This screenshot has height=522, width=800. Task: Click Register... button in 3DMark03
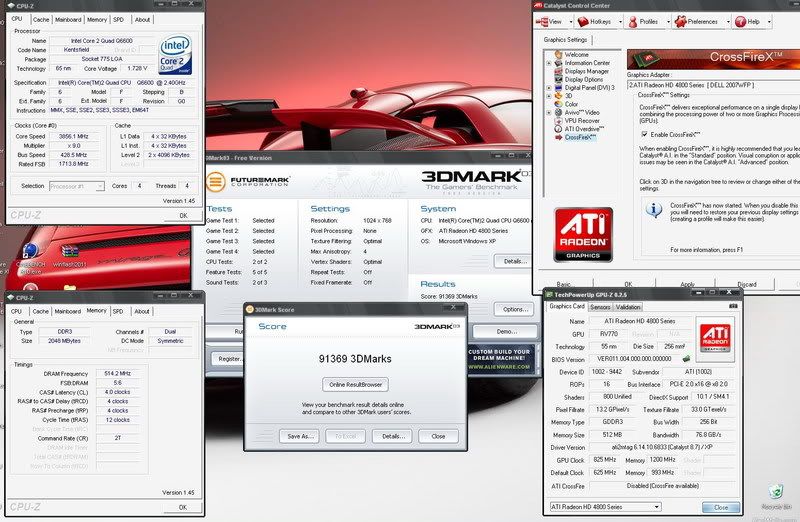click(229, 359)
